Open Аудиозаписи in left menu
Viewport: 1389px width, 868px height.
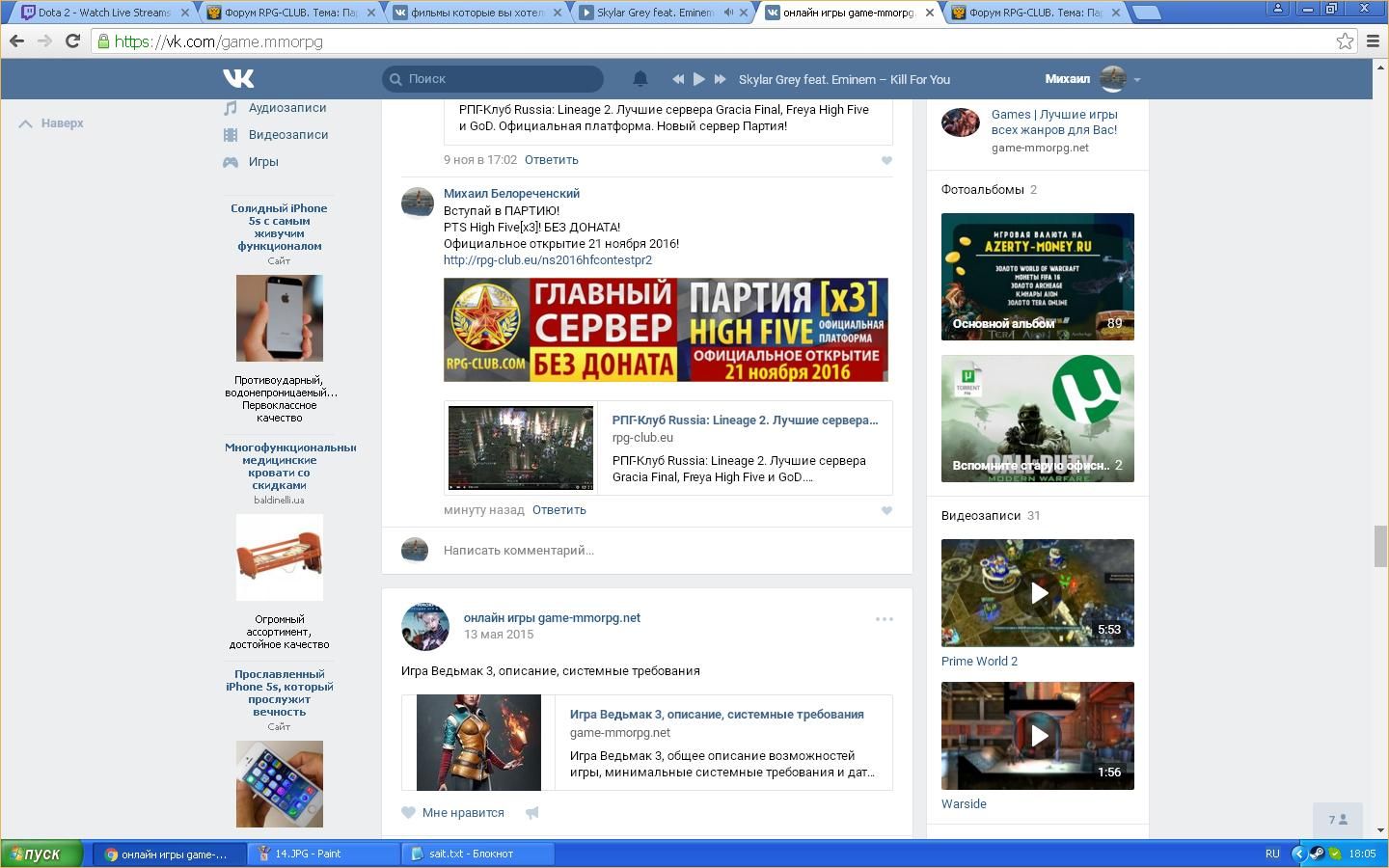tap(287, 108)
